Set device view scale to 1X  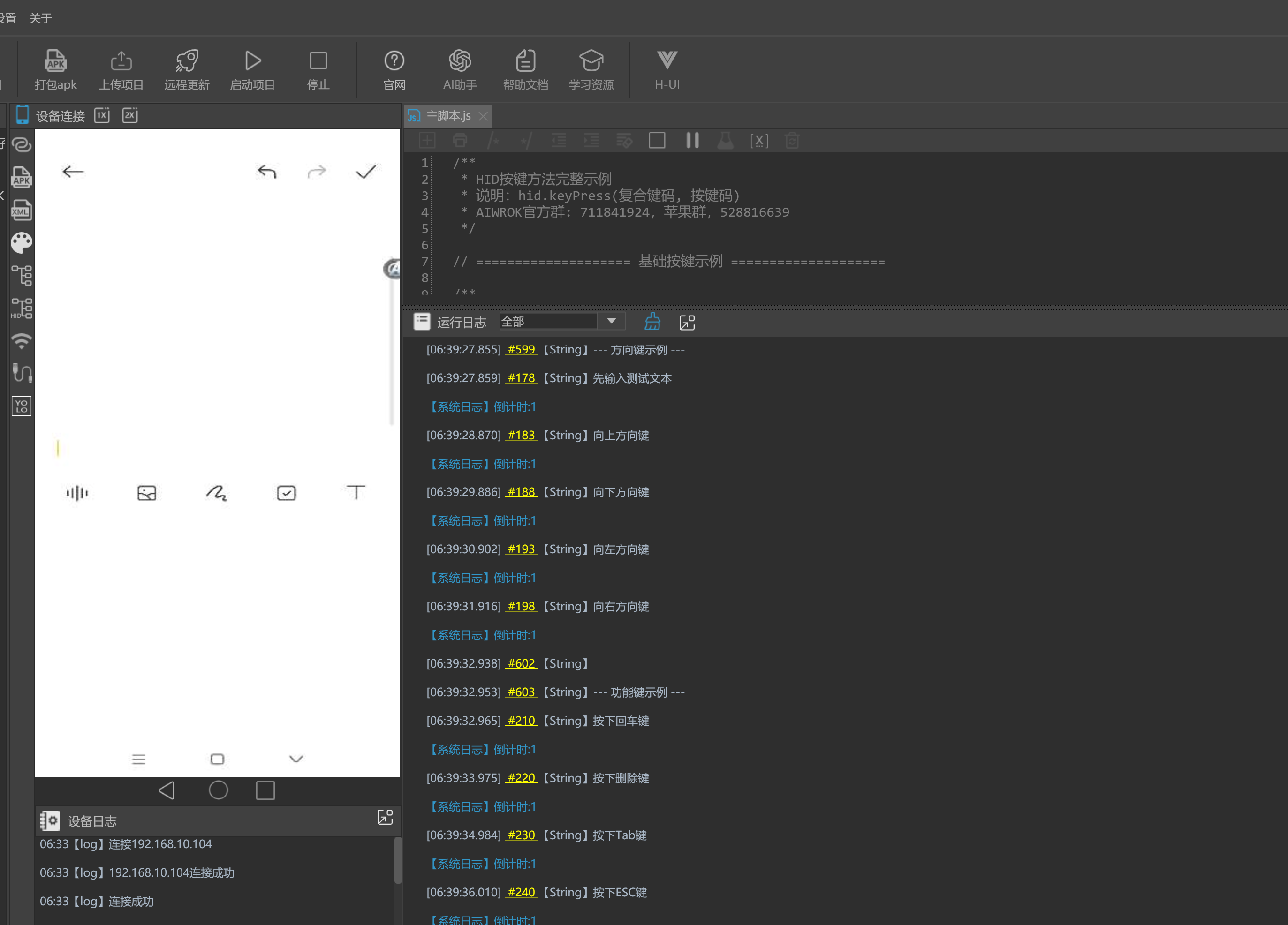[x=102, y=115]
